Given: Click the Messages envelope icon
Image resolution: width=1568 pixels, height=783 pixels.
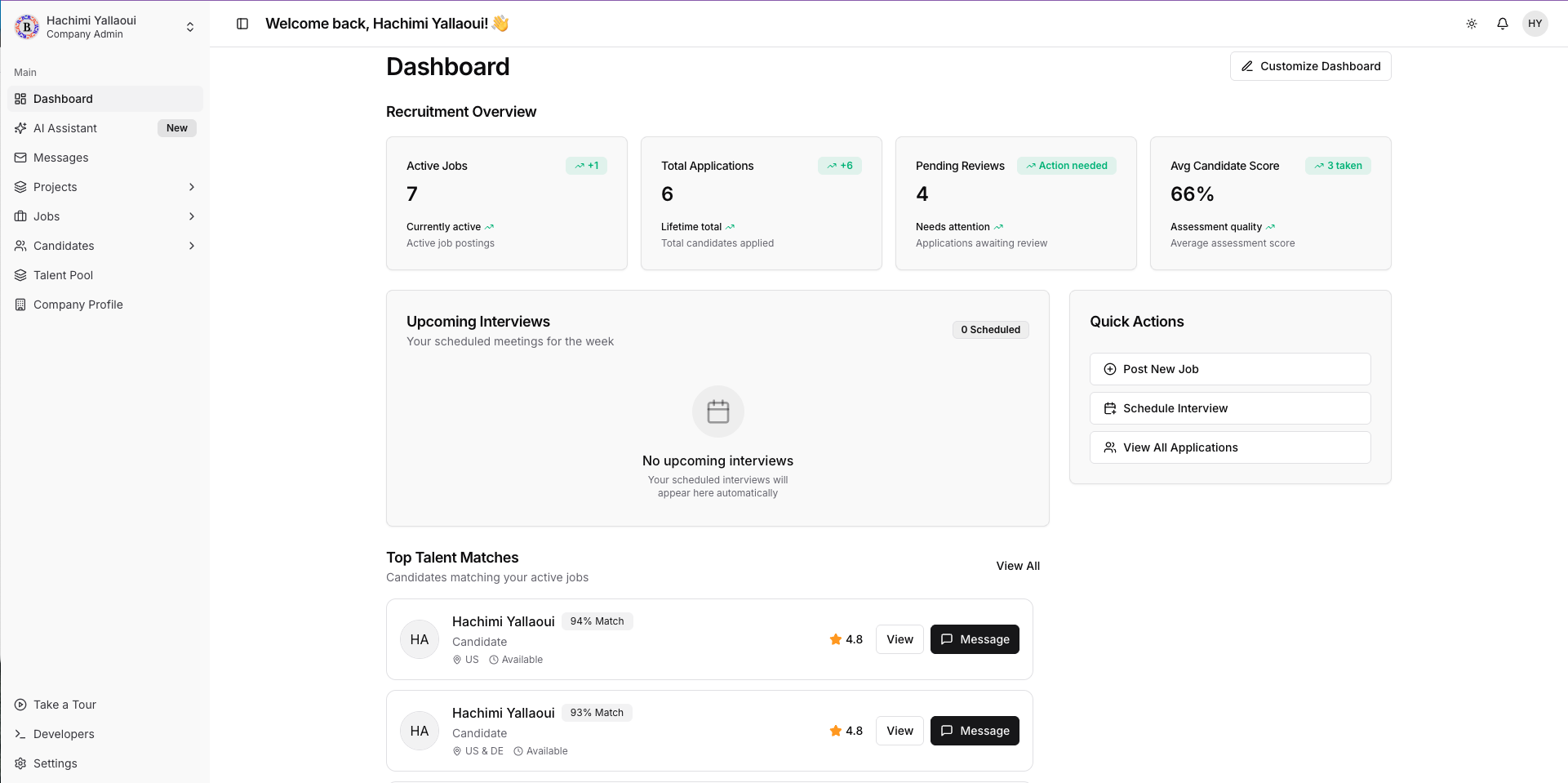Looking at the screenshot, I should coord(20,158).
